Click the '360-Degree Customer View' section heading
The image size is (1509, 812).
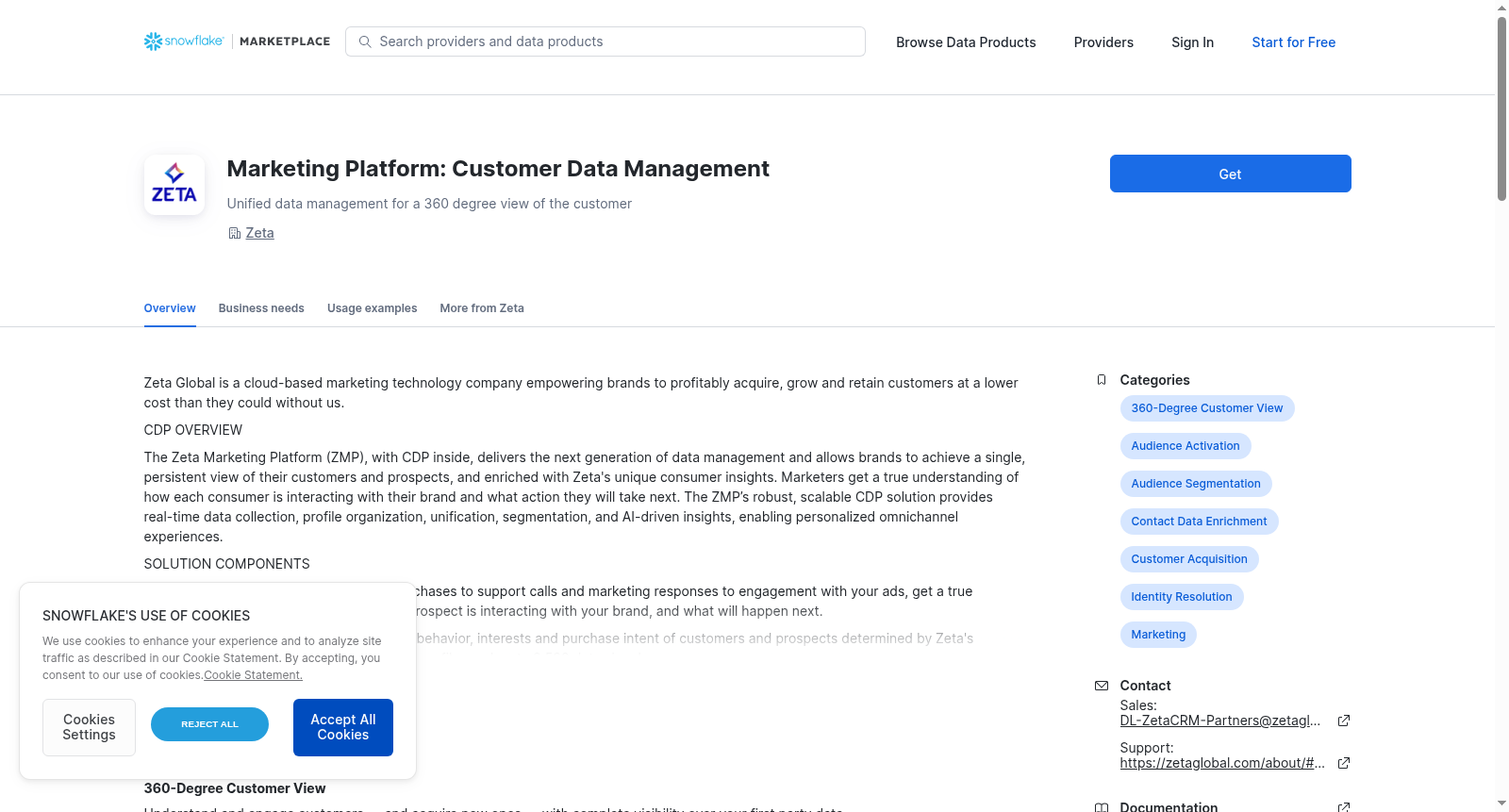235,788
